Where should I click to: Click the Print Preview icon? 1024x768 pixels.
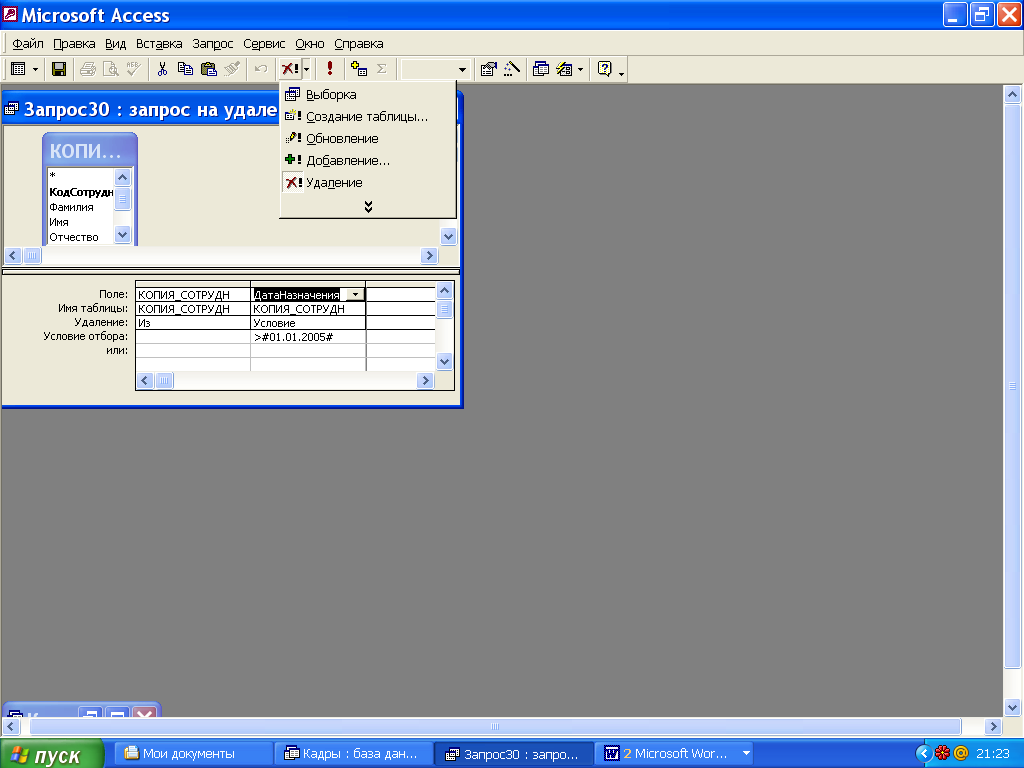click(x=111, y=69)
